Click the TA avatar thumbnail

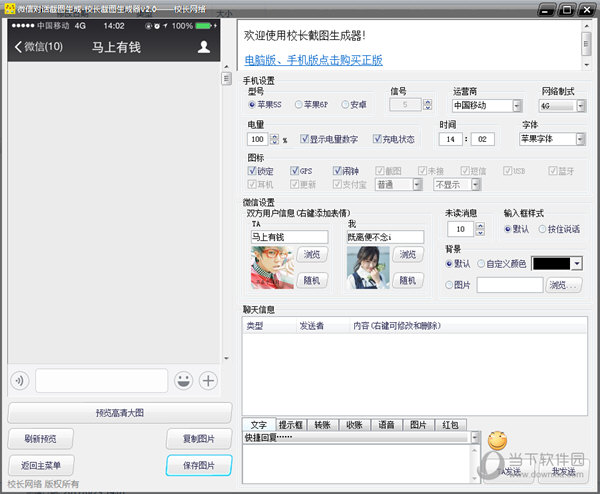point(272,267)
